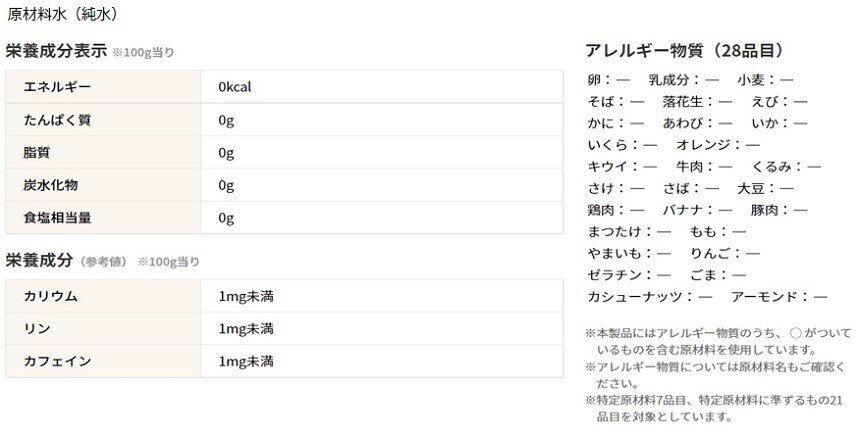Click the 乳成分 allergen entry
Viewport: 860px width, 438px height.
(682, 79)
